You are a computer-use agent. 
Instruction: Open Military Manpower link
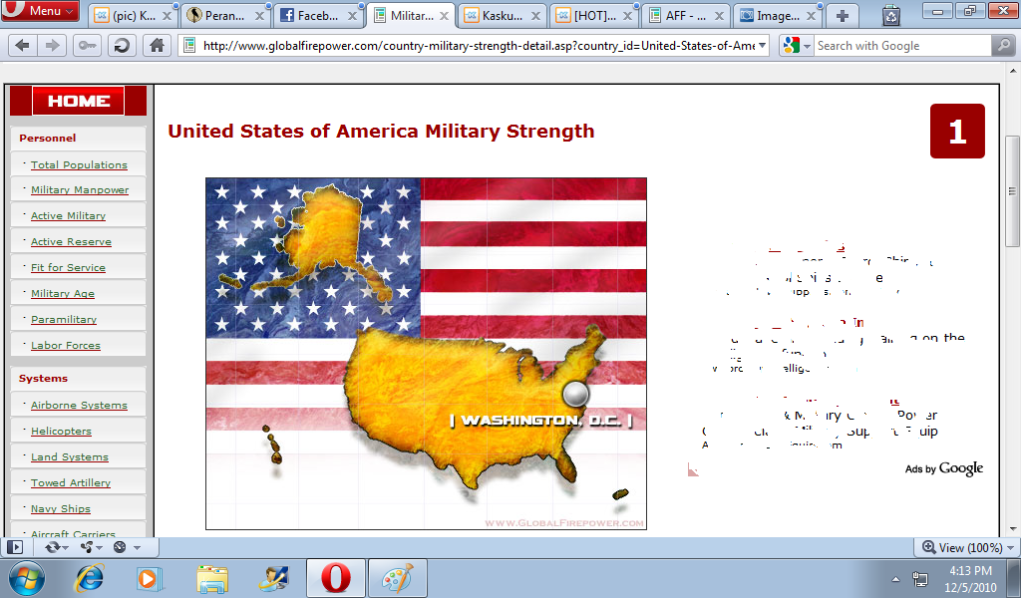tap(80, 190)
